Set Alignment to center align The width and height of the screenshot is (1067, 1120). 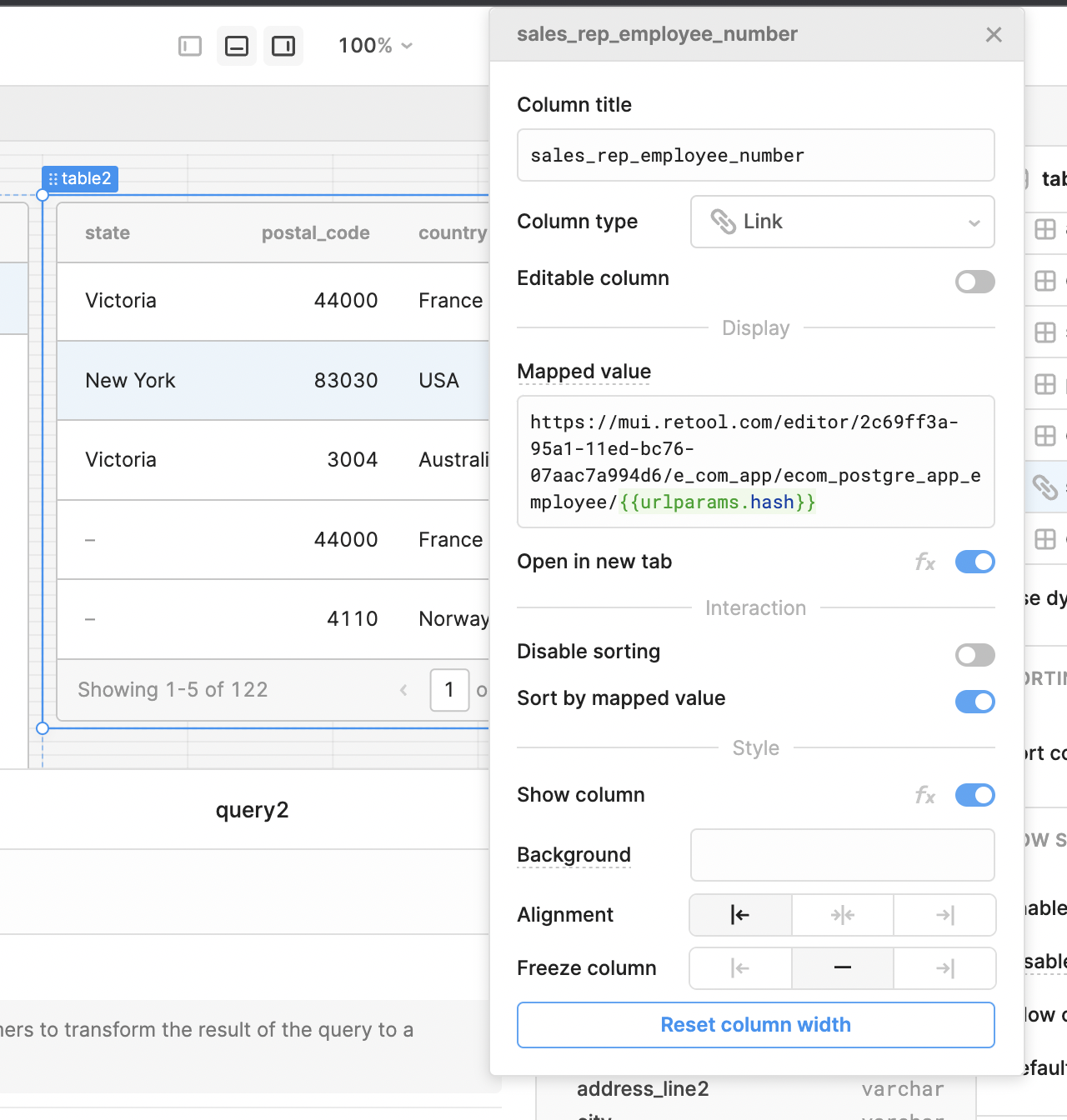pos(843,915)
